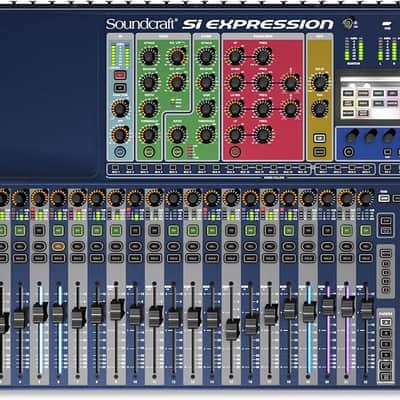Click the Compressor Release knob

[x=206, y=82]
